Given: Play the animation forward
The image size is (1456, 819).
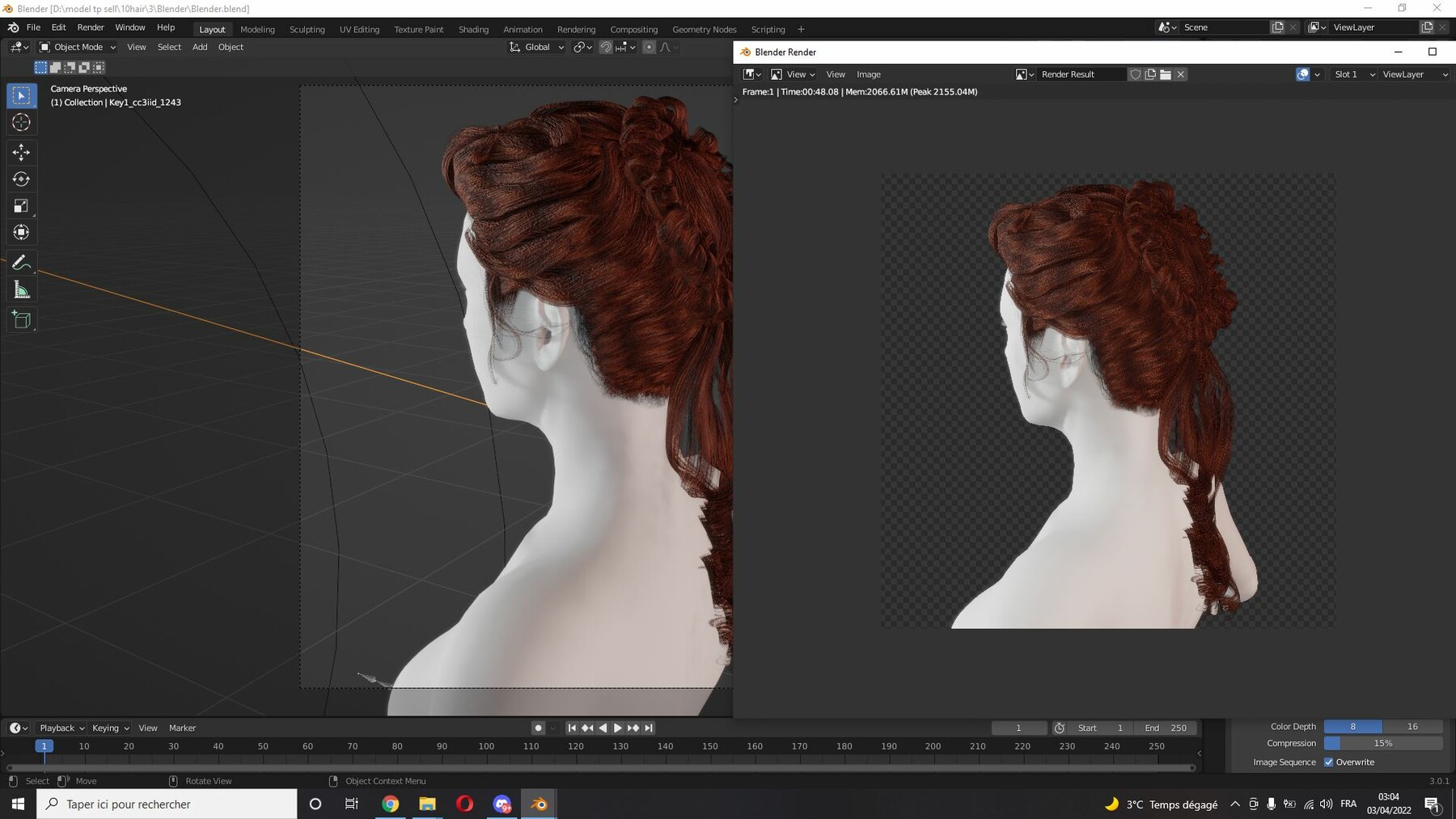Looking at the screenshot, I should [x=618, y=728].
